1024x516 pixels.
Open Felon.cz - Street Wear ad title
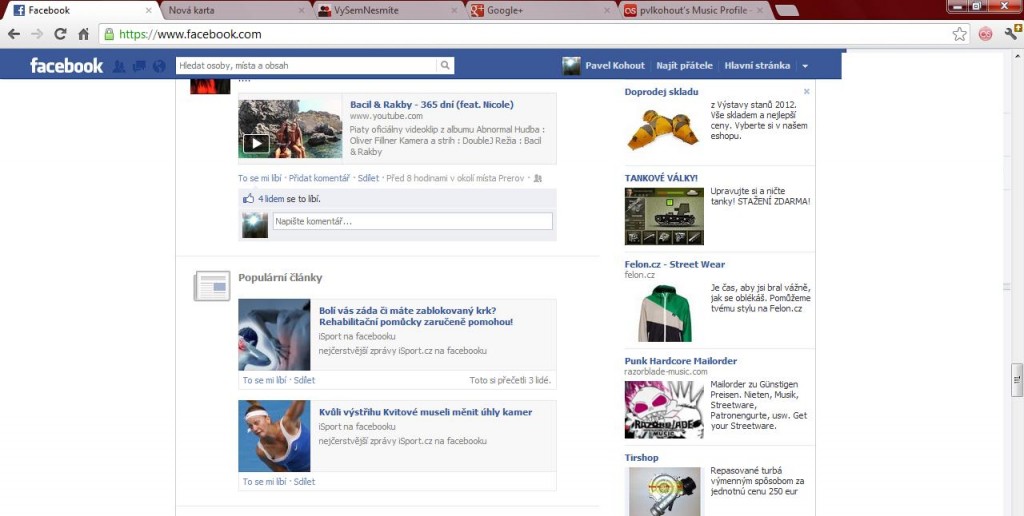(675, 265)
